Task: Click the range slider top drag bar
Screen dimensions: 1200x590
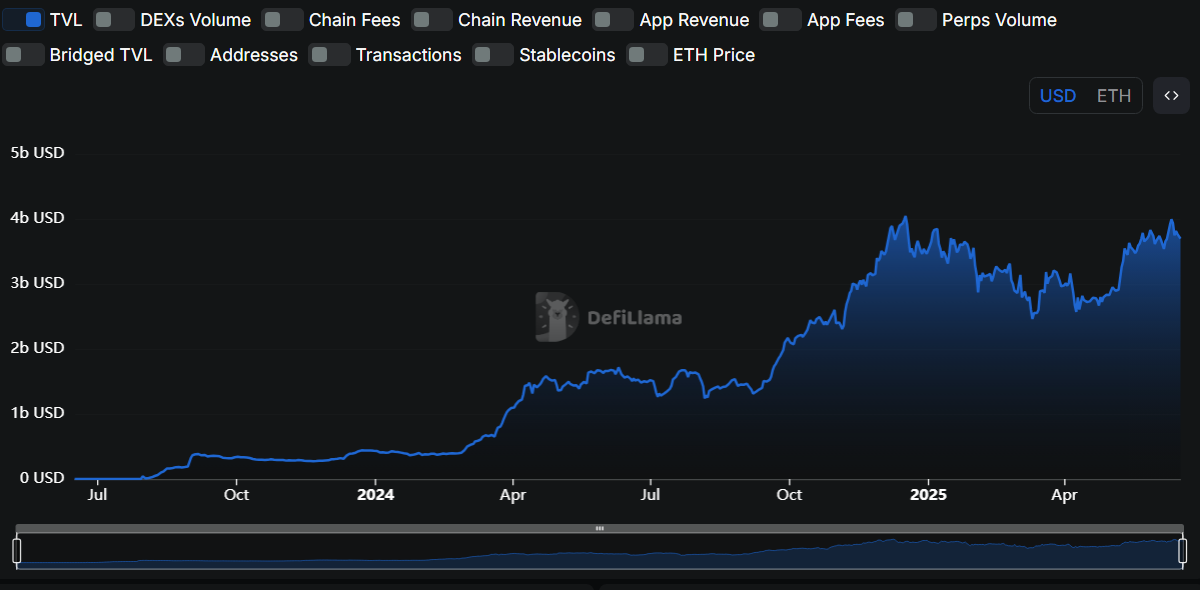Action: coord(599,528)
